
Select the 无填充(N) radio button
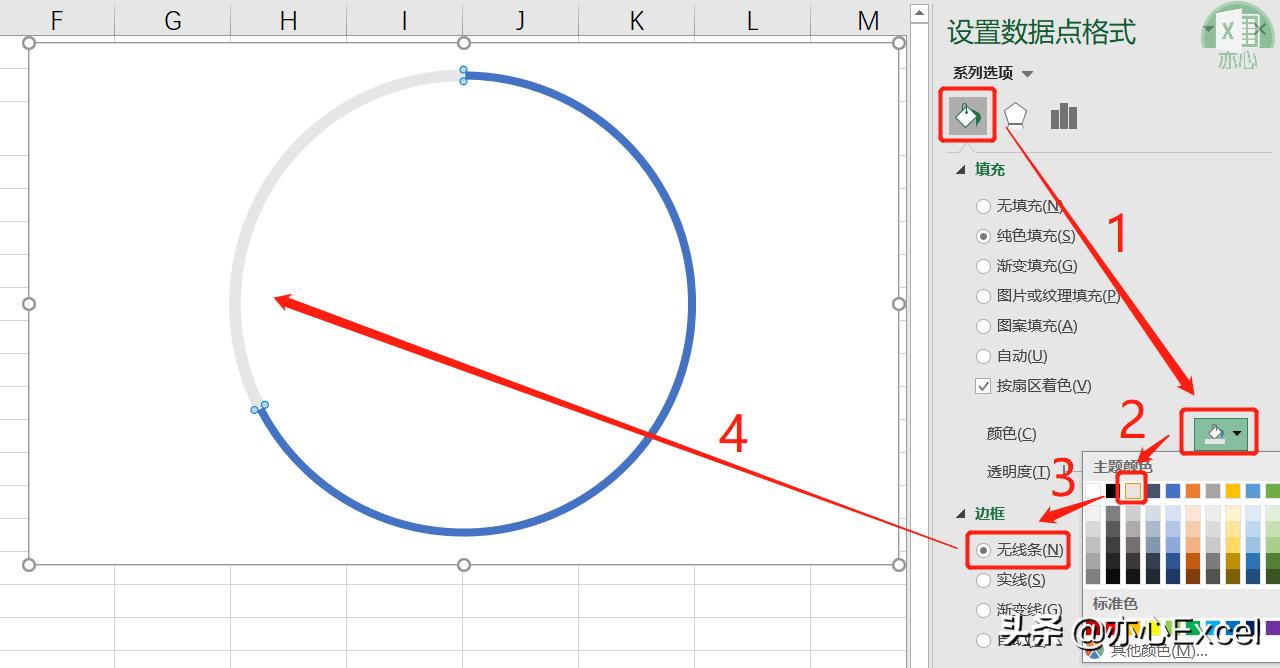click(983, 206)
